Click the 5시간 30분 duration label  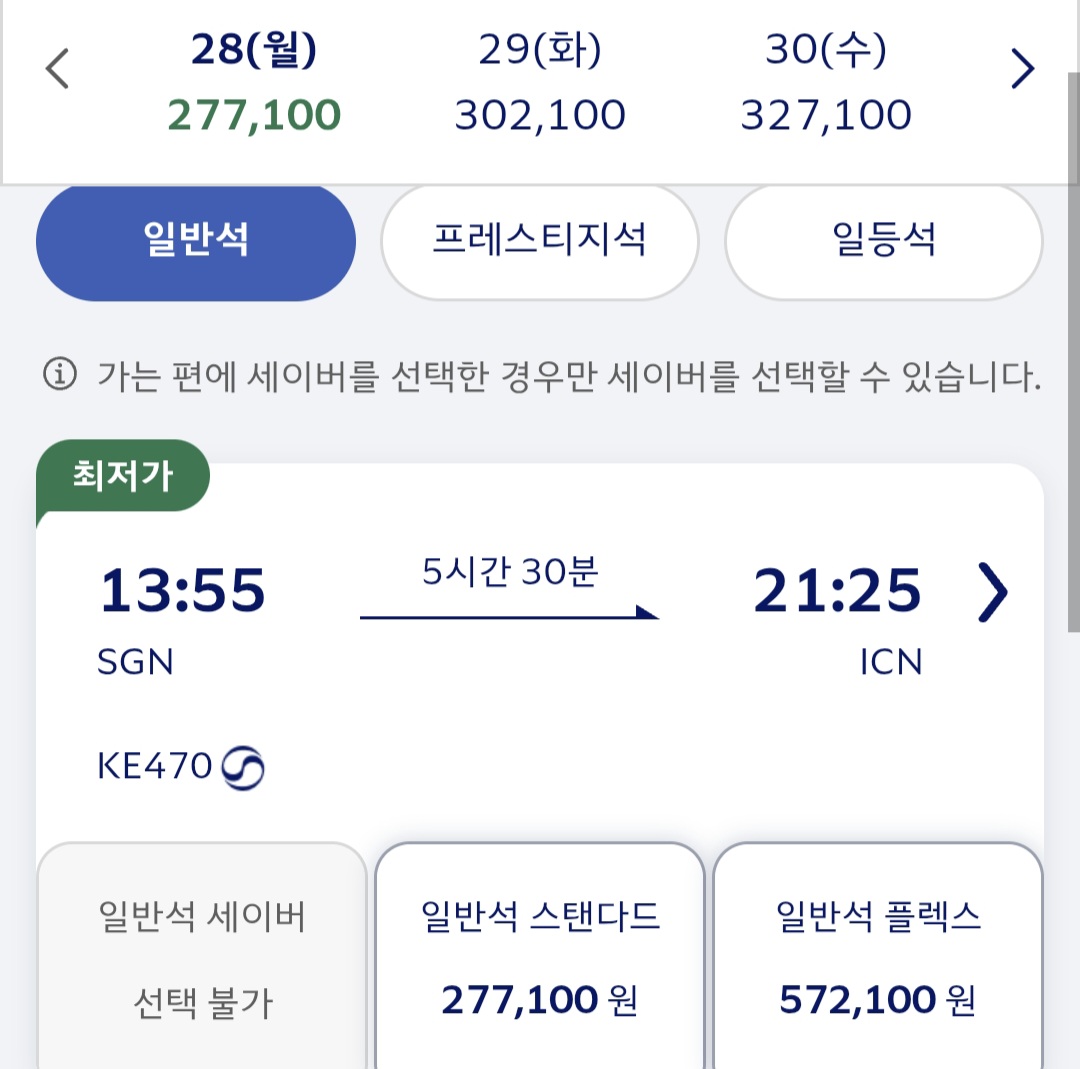coord(510,574)
